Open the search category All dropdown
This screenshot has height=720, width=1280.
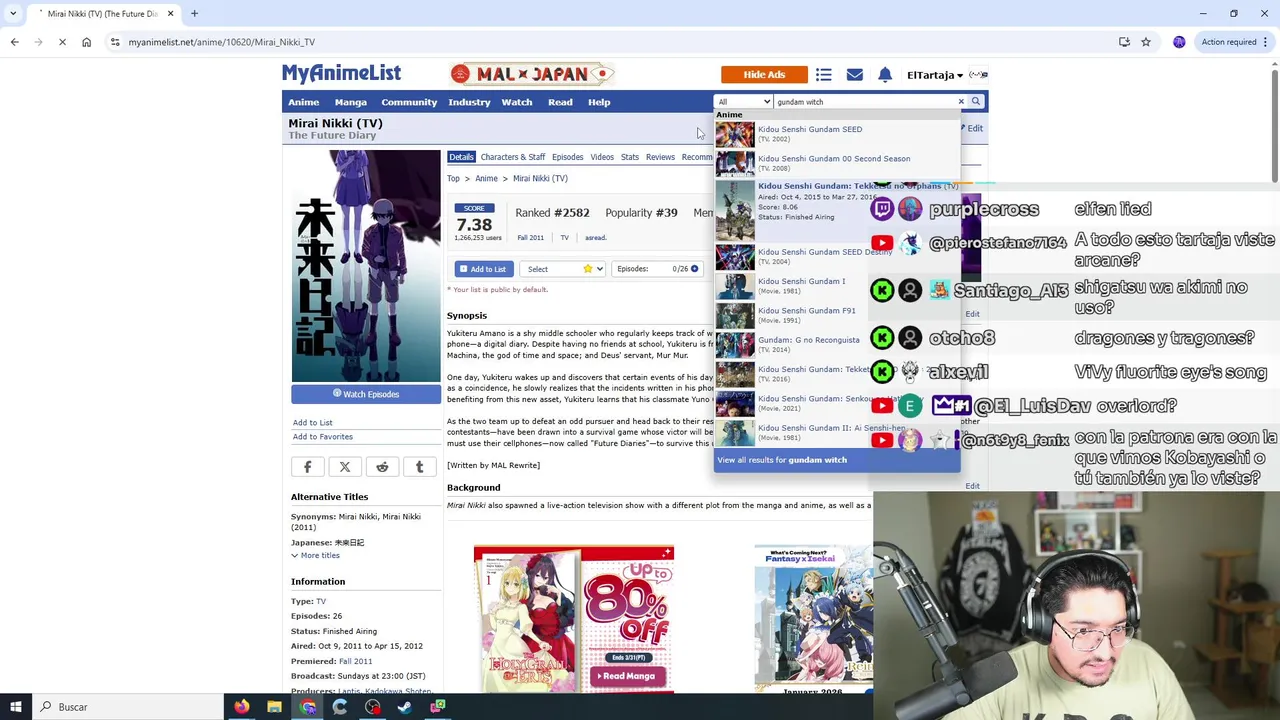(744, 101)
